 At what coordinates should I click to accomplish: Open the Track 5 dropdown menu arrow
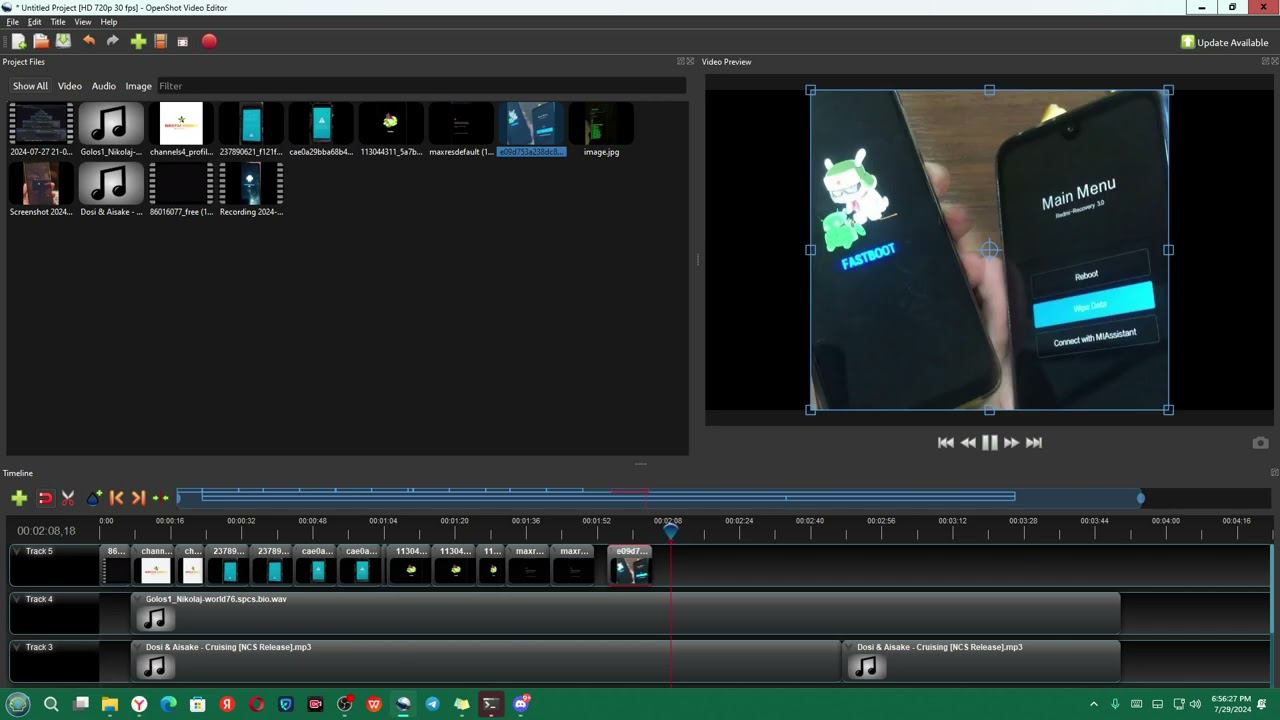click(x=18, y=552)
